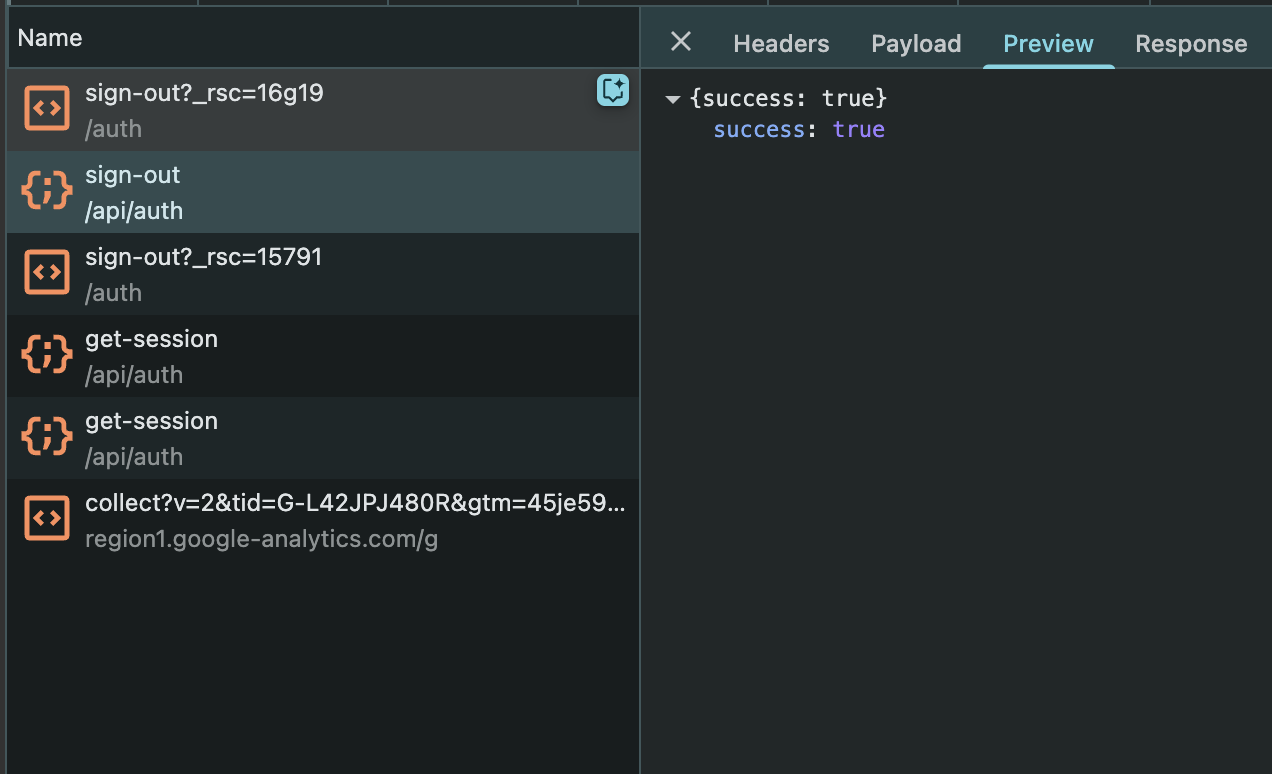Collapse the {success: true} object tree
This screenshot has height=774, width=1272.
click(x=673, y=99)
